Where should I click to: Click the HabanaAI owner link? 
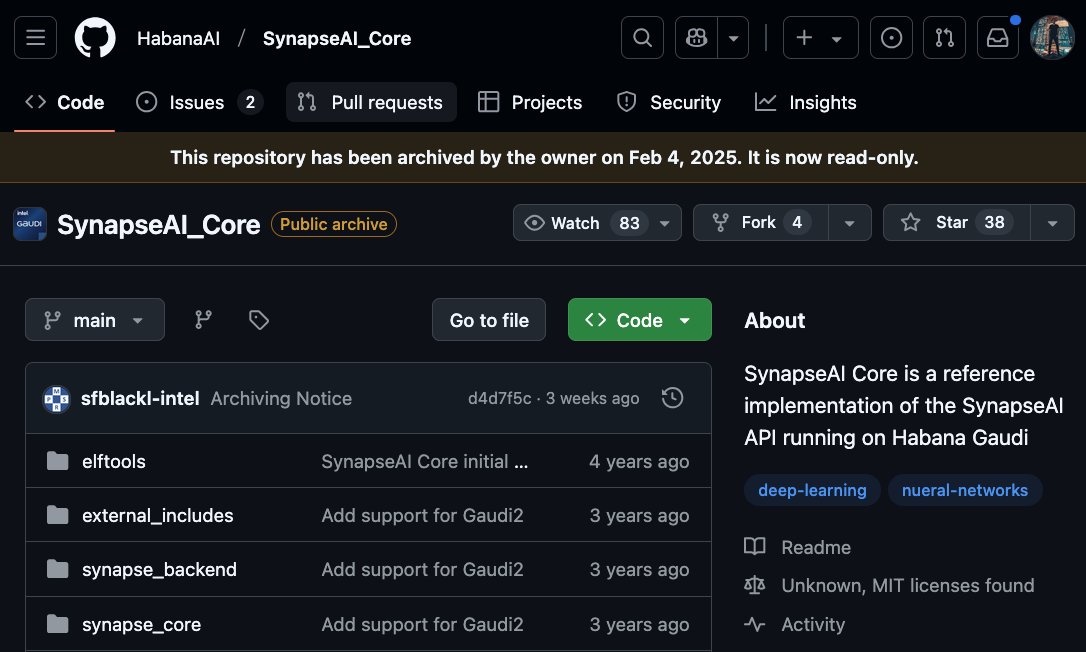pos(178,38)
